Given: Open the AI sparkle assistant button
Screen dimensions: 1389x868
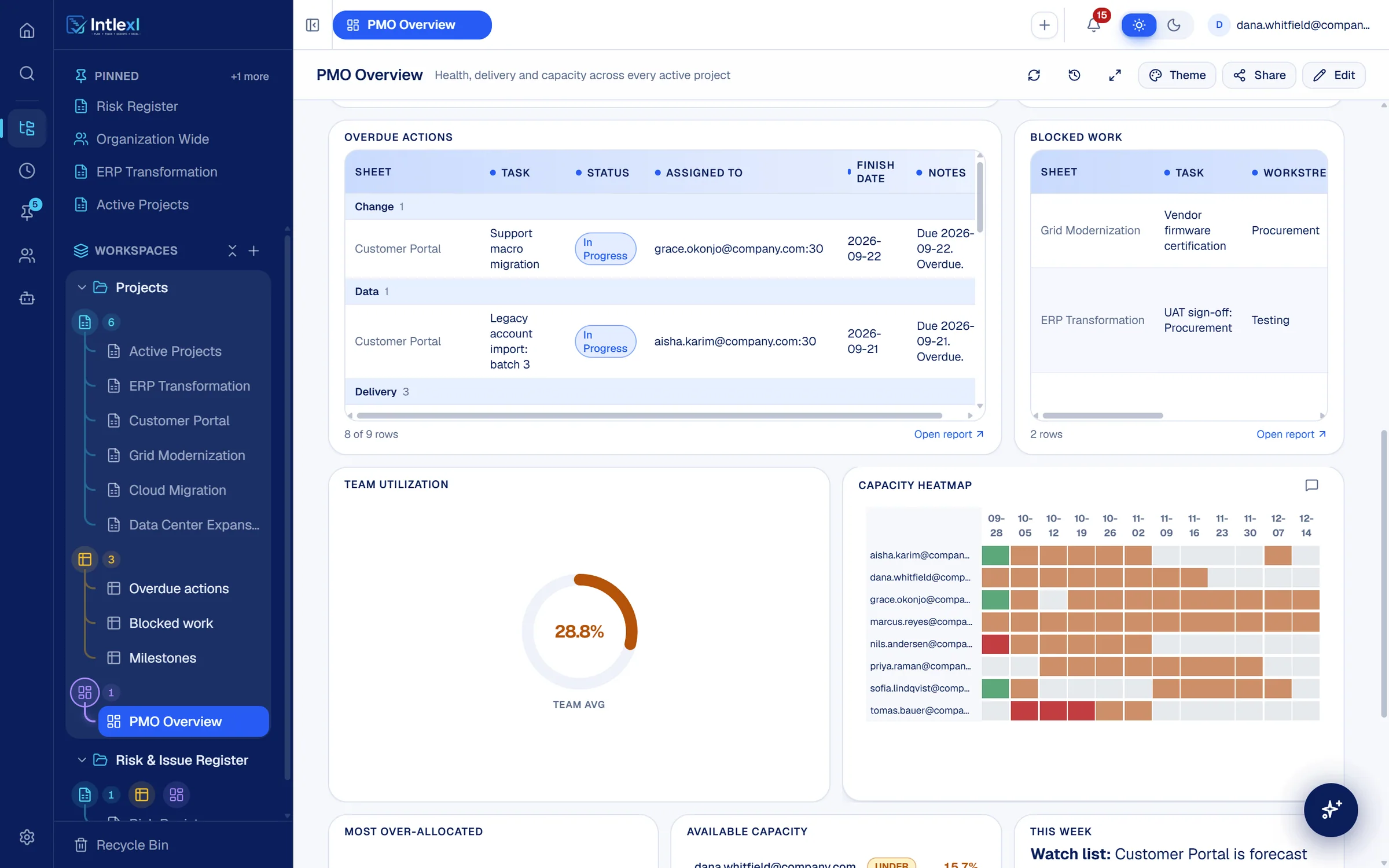Looking at the screenshot, I should coord(1331,810).
